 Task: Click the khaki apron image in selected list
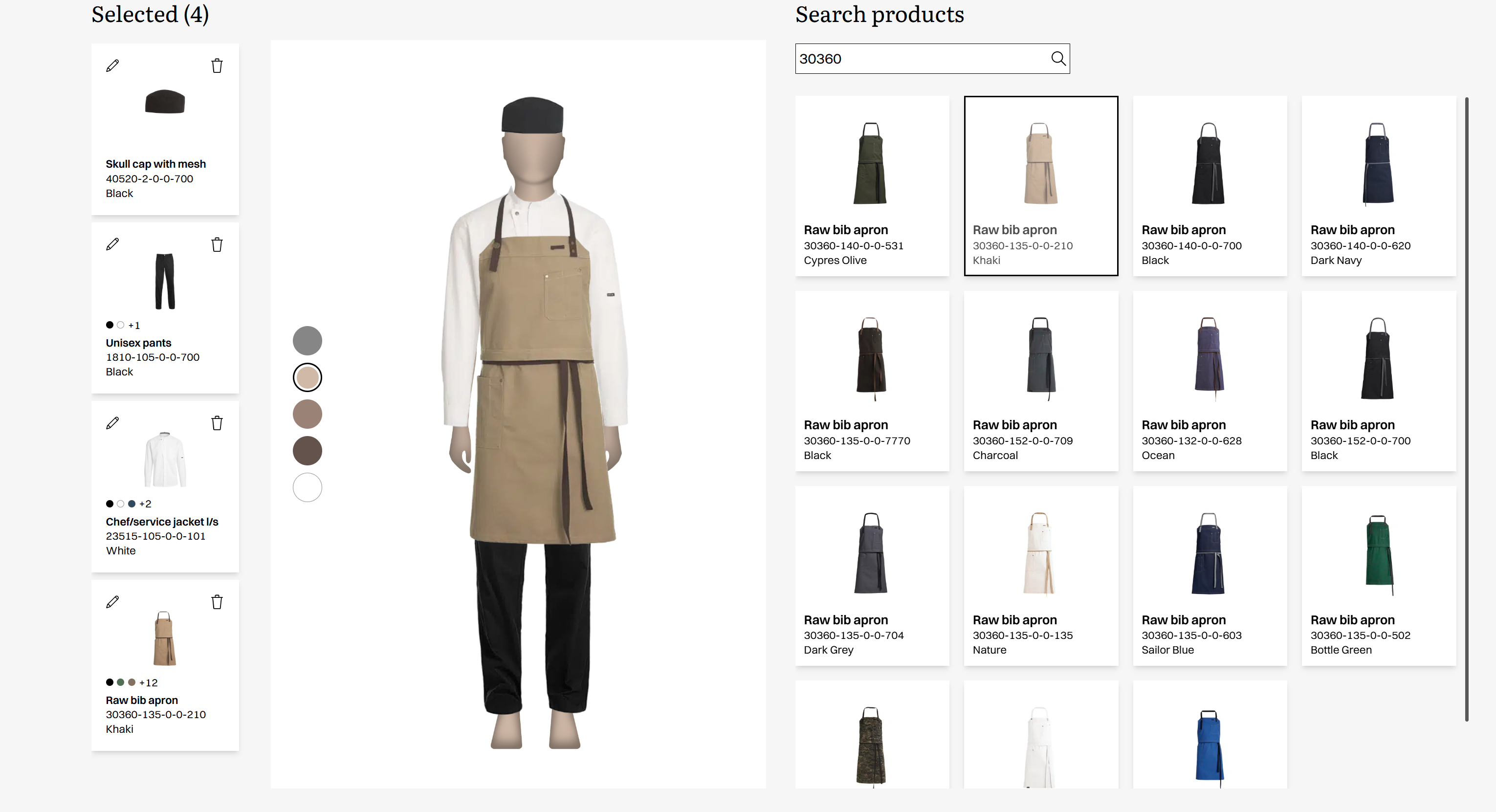164,638
